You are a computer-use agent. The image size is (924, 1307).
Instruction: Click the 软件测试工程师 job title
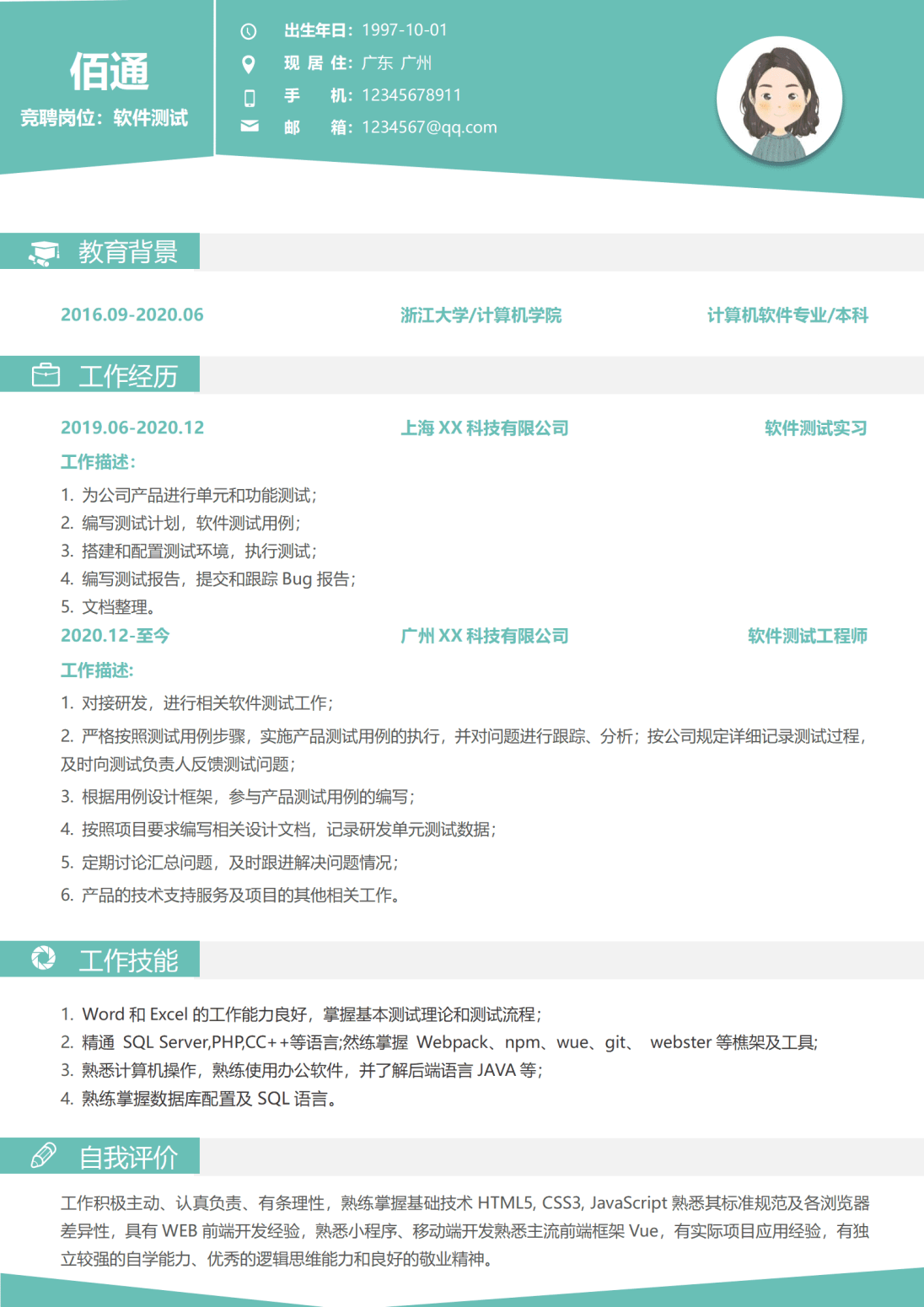[x=808, y=636]
